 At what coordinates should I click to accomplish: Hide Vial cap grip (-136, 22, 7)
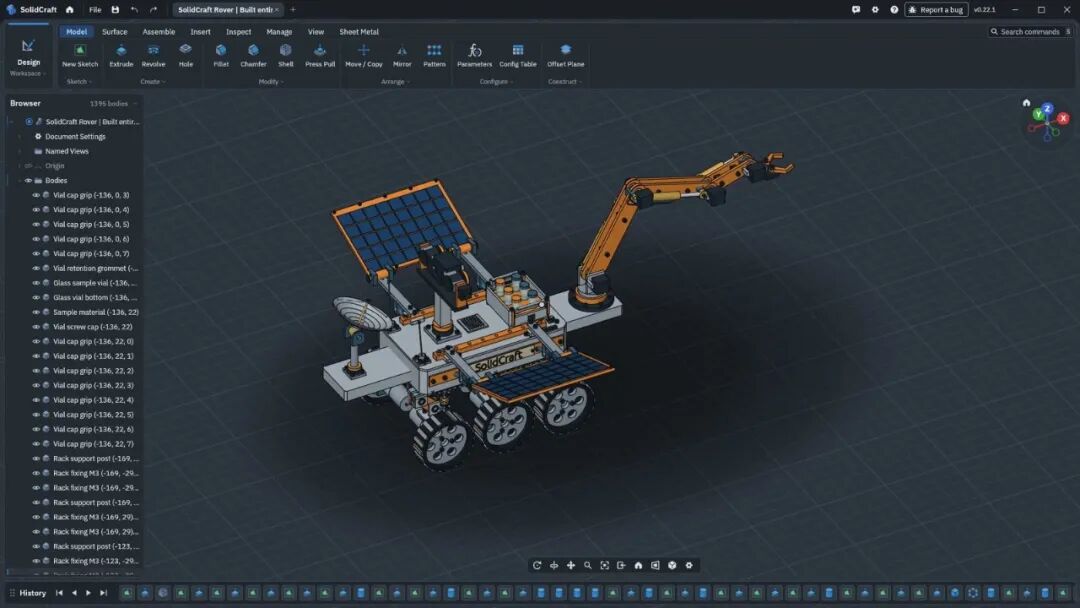[36, 444]
